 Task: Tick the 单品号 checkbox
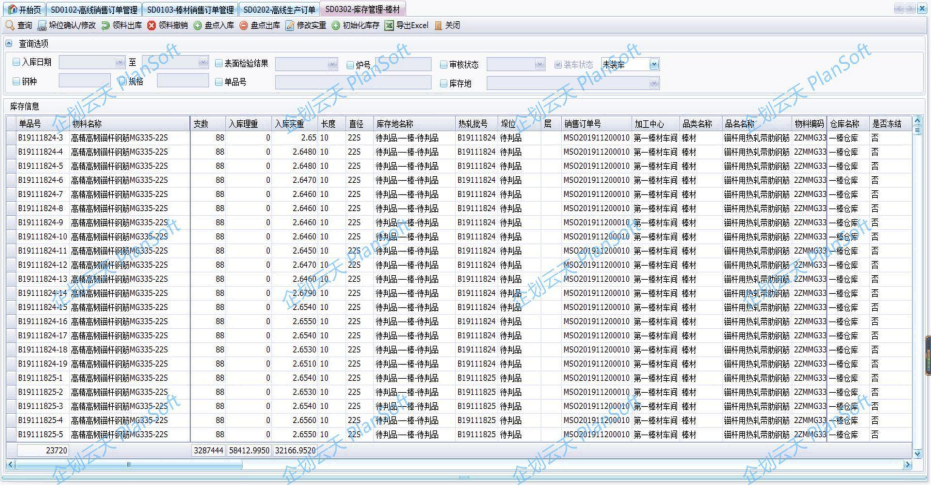pyautogui.click(x=218, y=82)
